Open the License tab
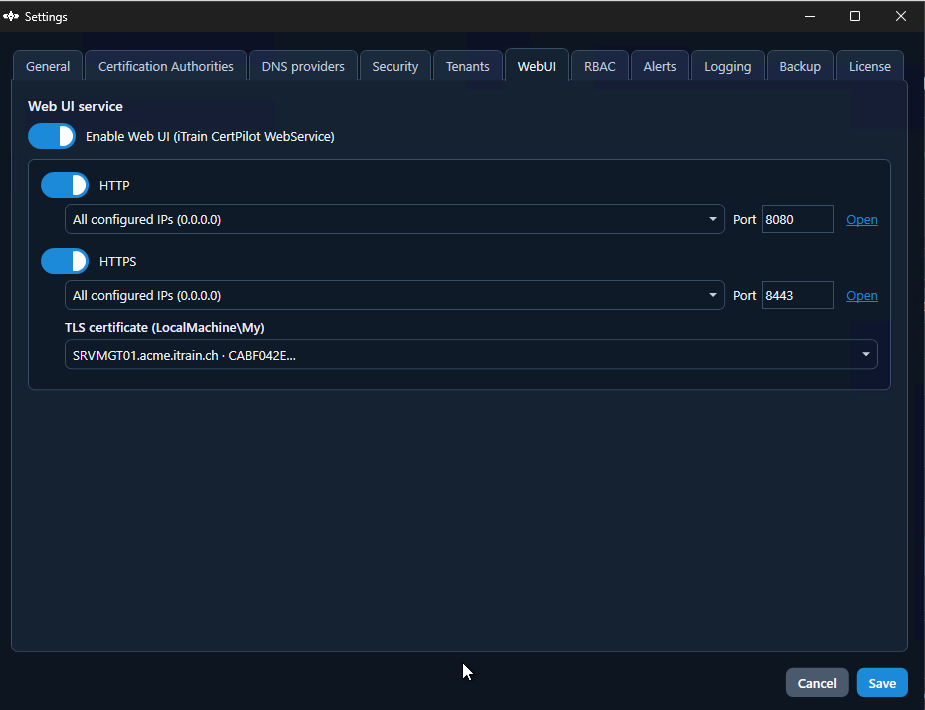Viewport: 925px width, 710px height. point(870,66)
